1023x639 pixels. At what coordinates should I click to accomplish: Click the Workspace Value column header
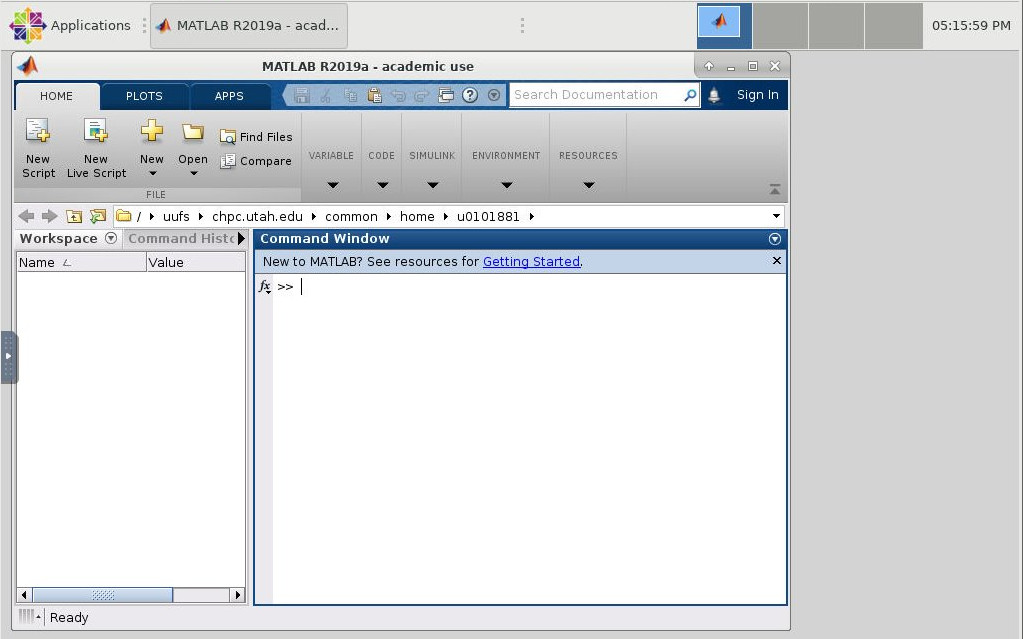[x=196, y=262]
